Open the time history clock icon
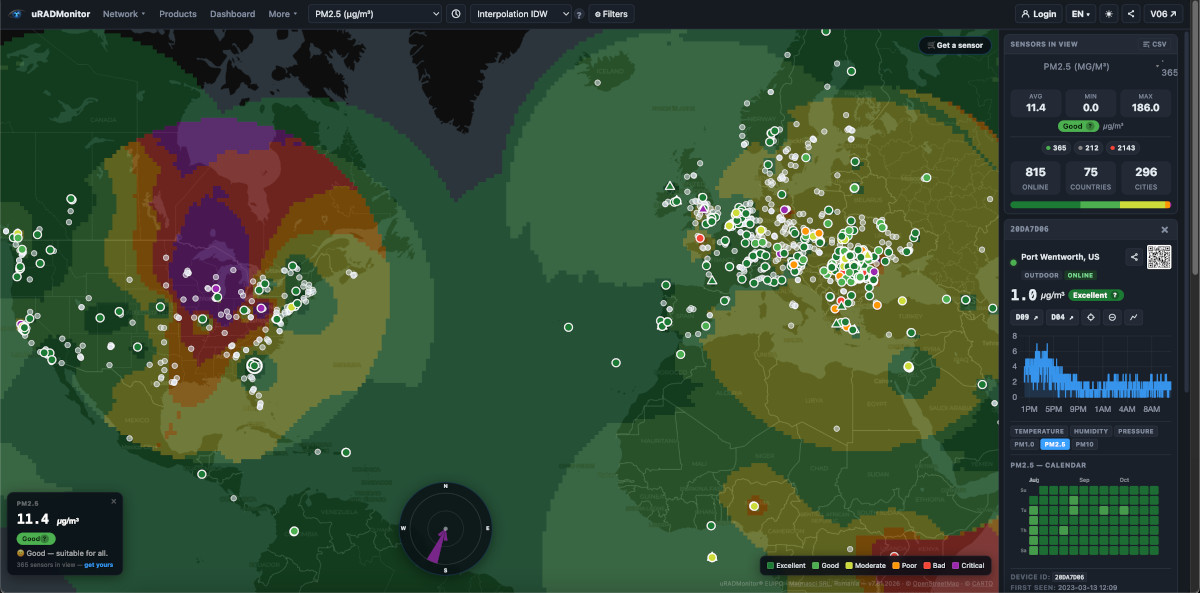Image resolution: width=1200 pixels, height=593 pixels. 456,14
